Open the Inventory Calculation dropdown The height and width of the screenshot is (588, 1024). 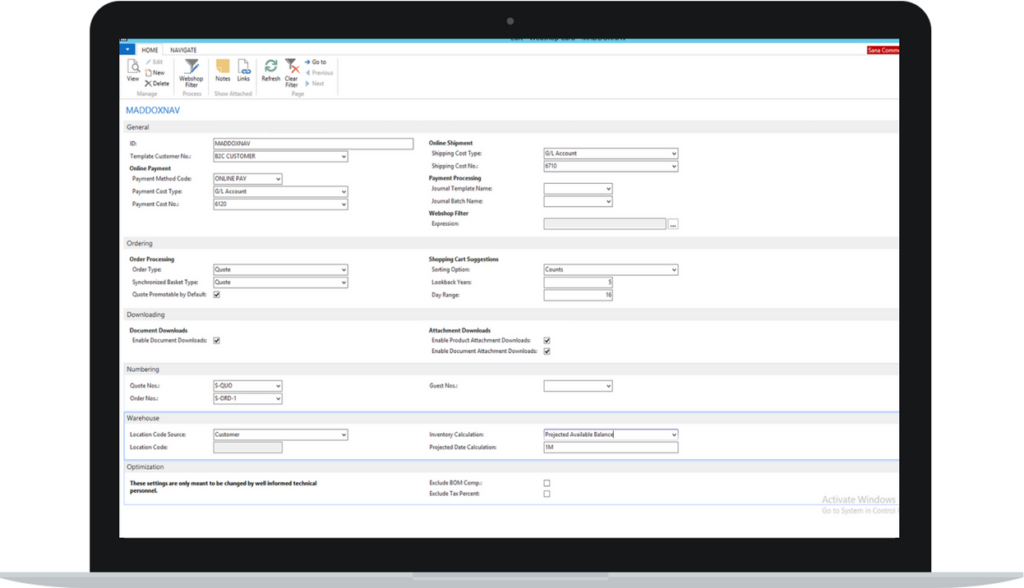(x=674, y=435)
